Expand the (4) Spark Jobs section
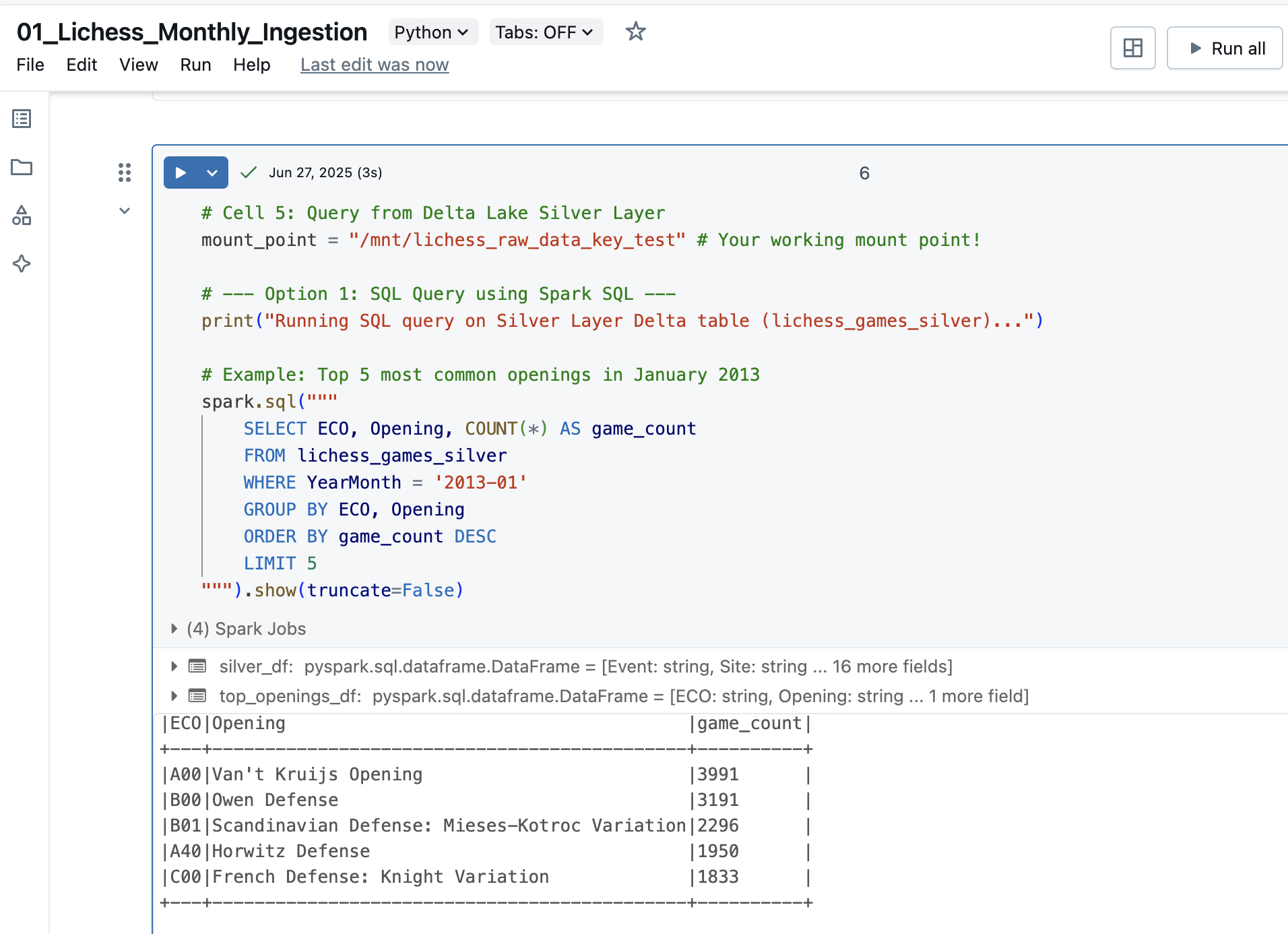 coord(174,629)
